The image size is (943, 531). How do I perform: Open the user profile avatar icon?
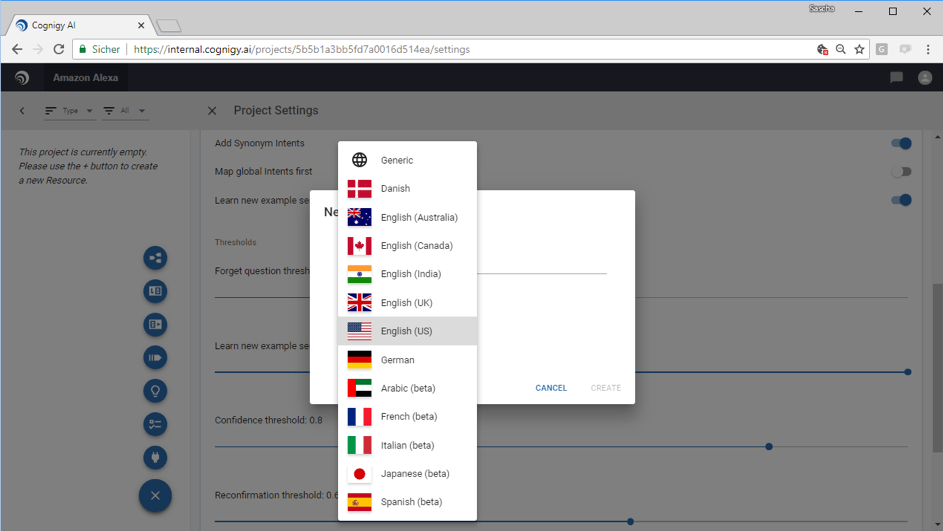click(925, 78)
